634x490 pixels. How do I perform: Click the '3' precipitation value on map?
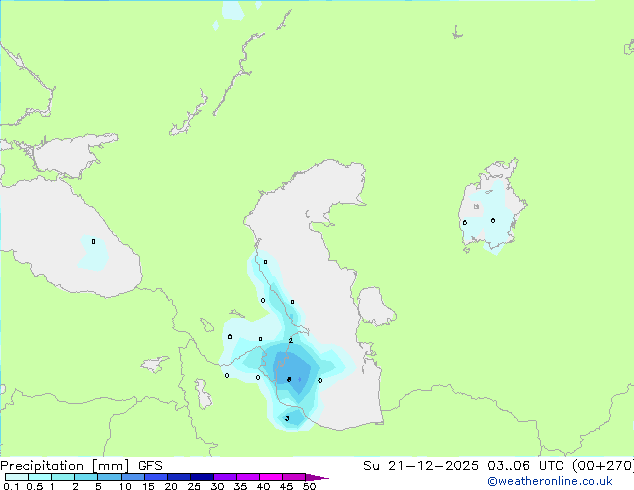(287, 418)
